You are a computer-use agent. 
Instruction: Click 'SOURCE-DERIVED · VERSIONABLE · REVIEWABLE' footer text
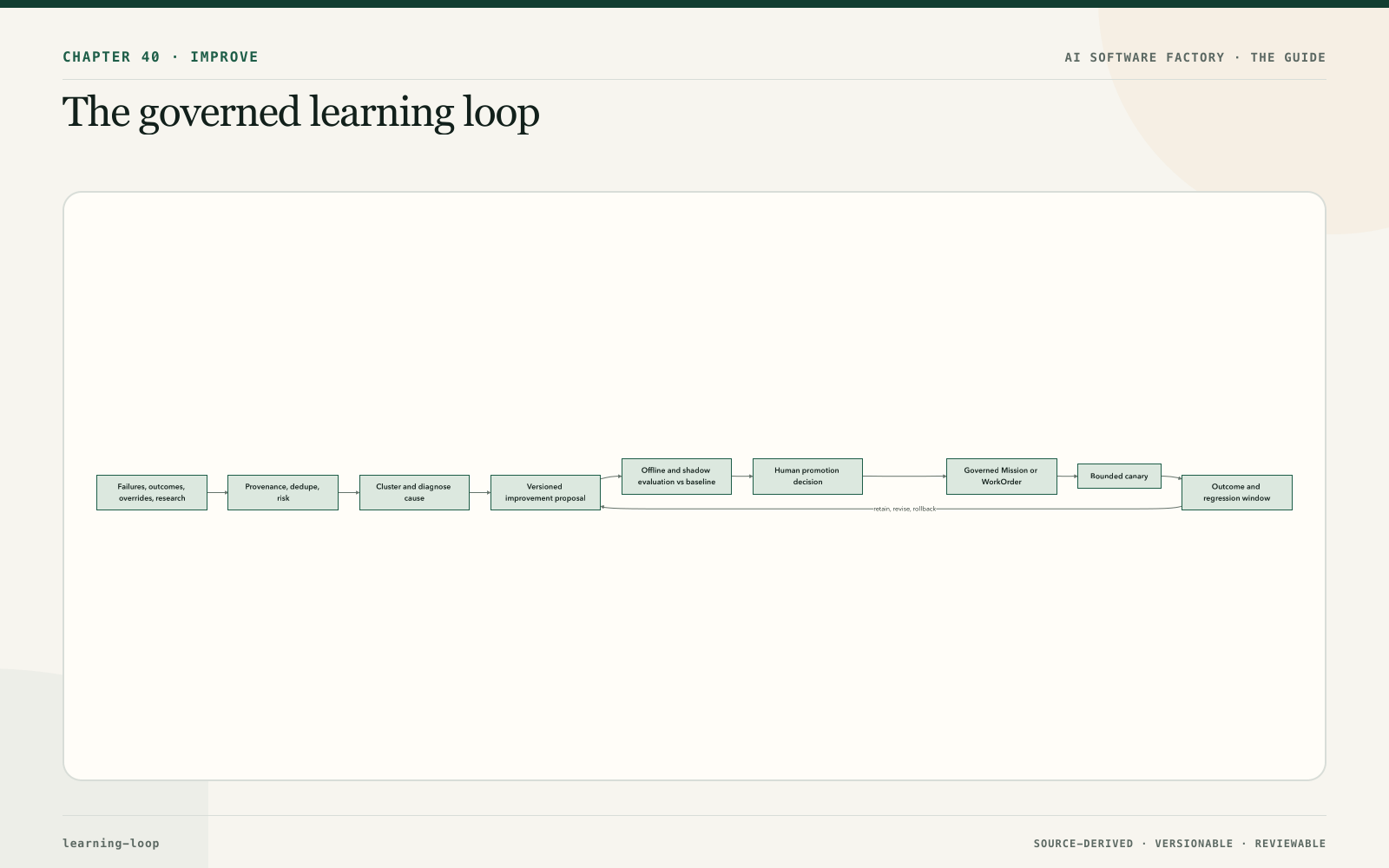1180,844
